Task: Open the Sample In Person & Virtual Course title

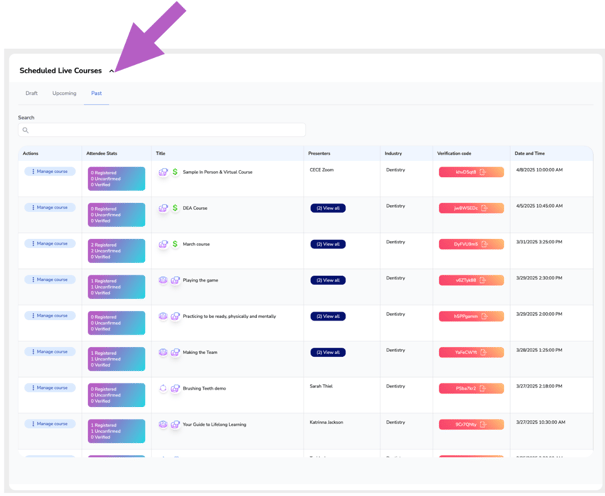Action: (x=217, y=172)
